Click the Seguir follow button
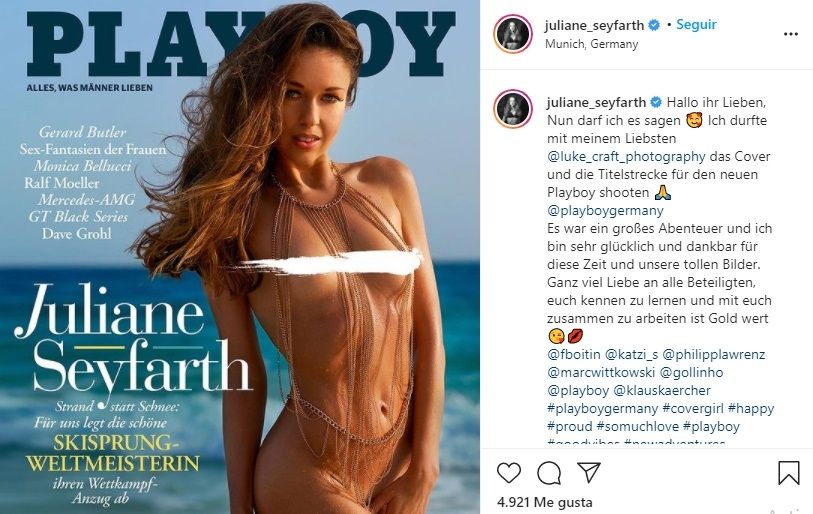Viewport: 813px width, 514px height. click(696, 24)
